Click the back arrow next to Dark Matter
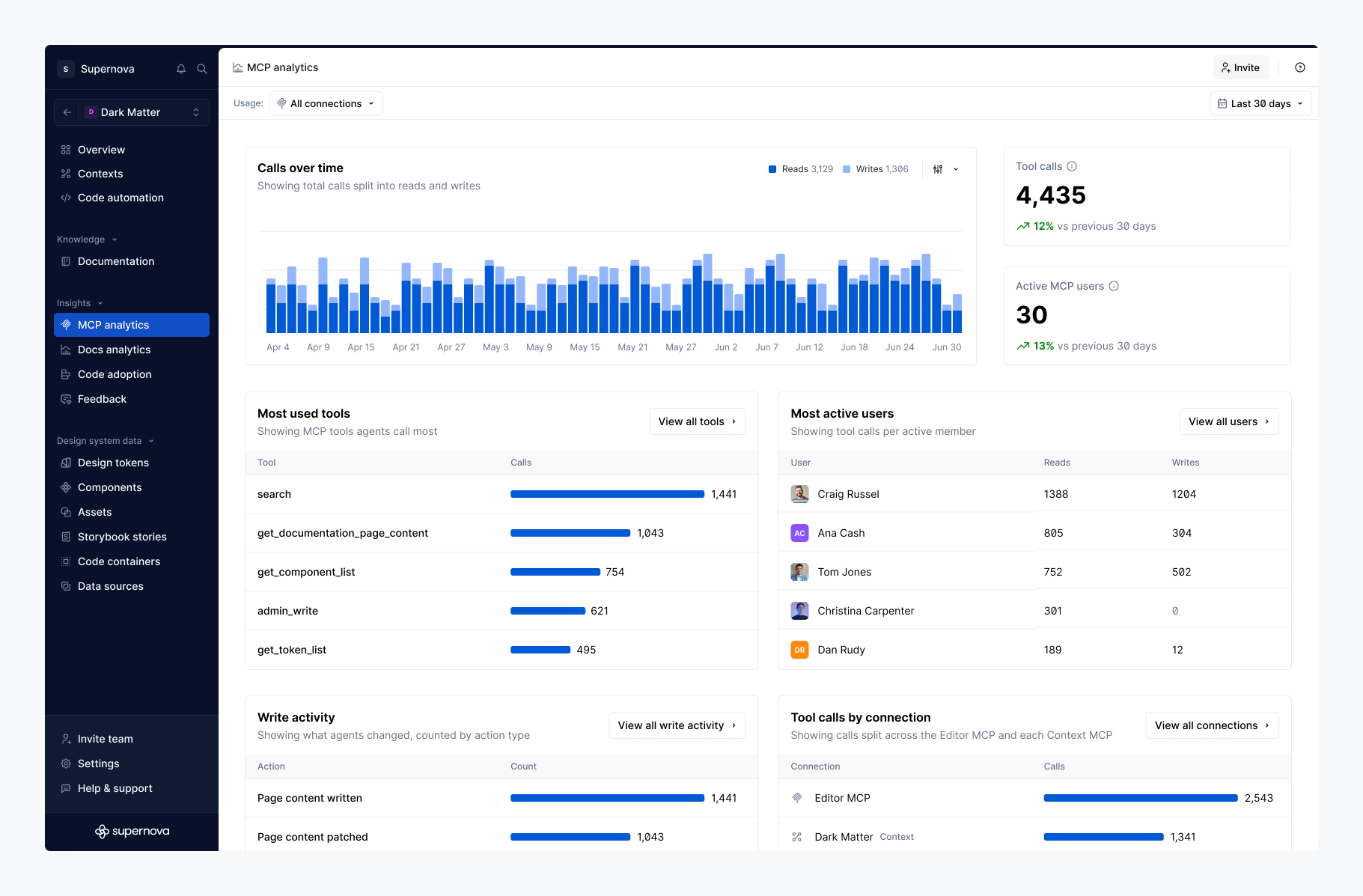 pyautogui.click(x=67, y=112)
